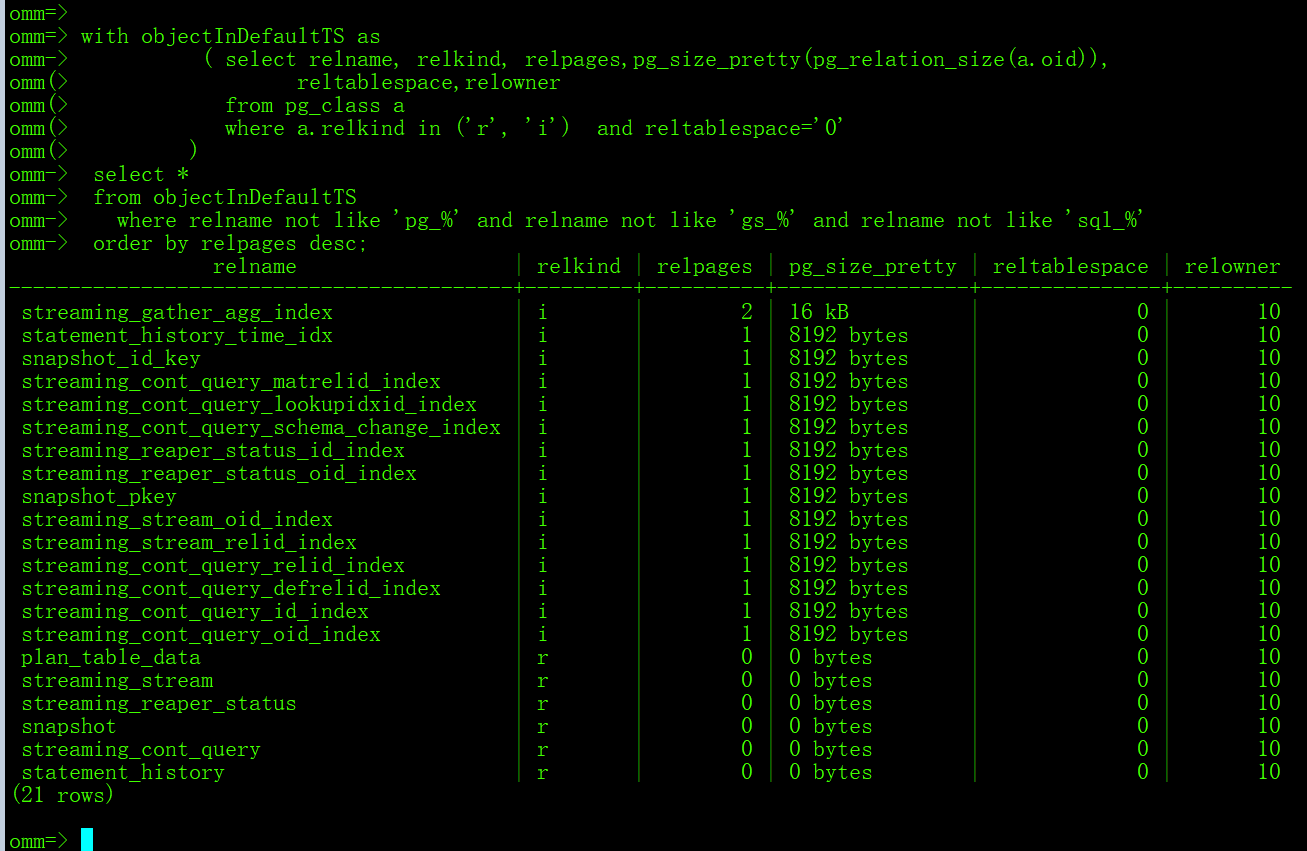The height and width of the screenshot is (851, 1307).
Task: Click the 'with objectInDefaultTS as' line
Action: (x=230, y=37)
